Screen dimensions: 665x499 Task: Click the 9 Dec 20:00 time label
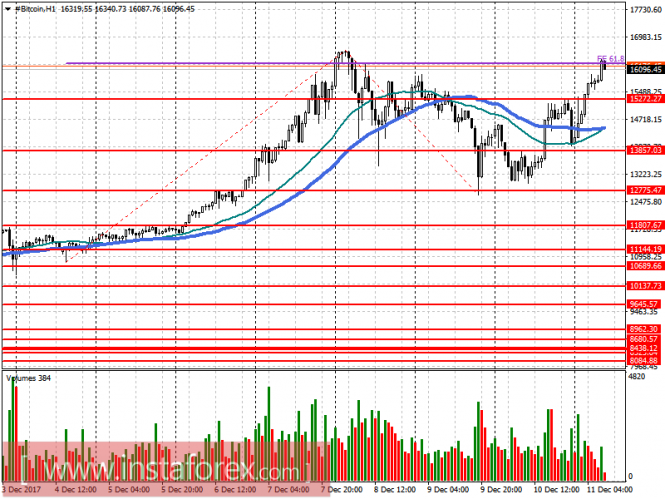(500, 491)
